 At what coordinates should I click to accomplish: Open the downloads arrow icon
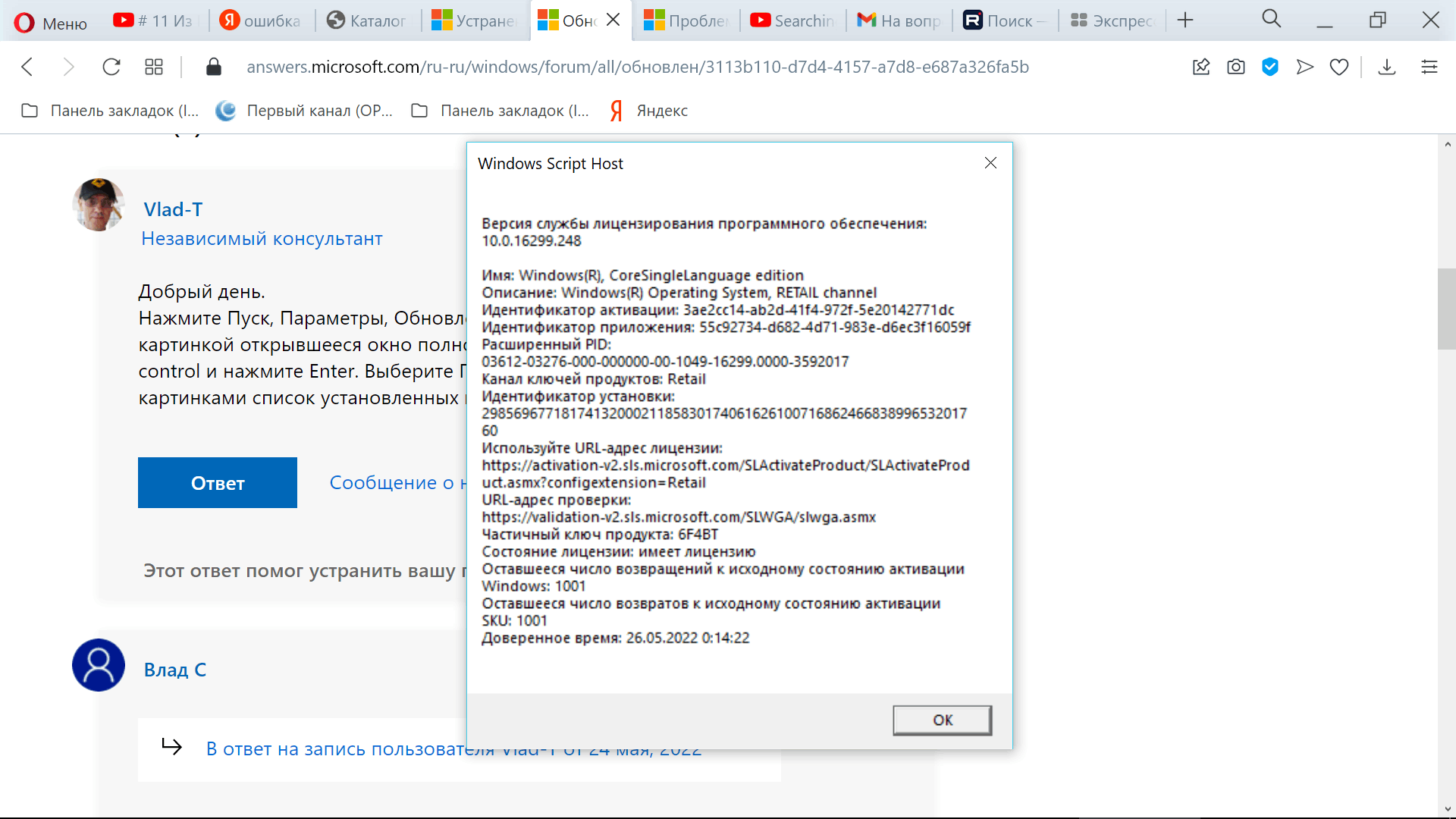point(1387,67)
